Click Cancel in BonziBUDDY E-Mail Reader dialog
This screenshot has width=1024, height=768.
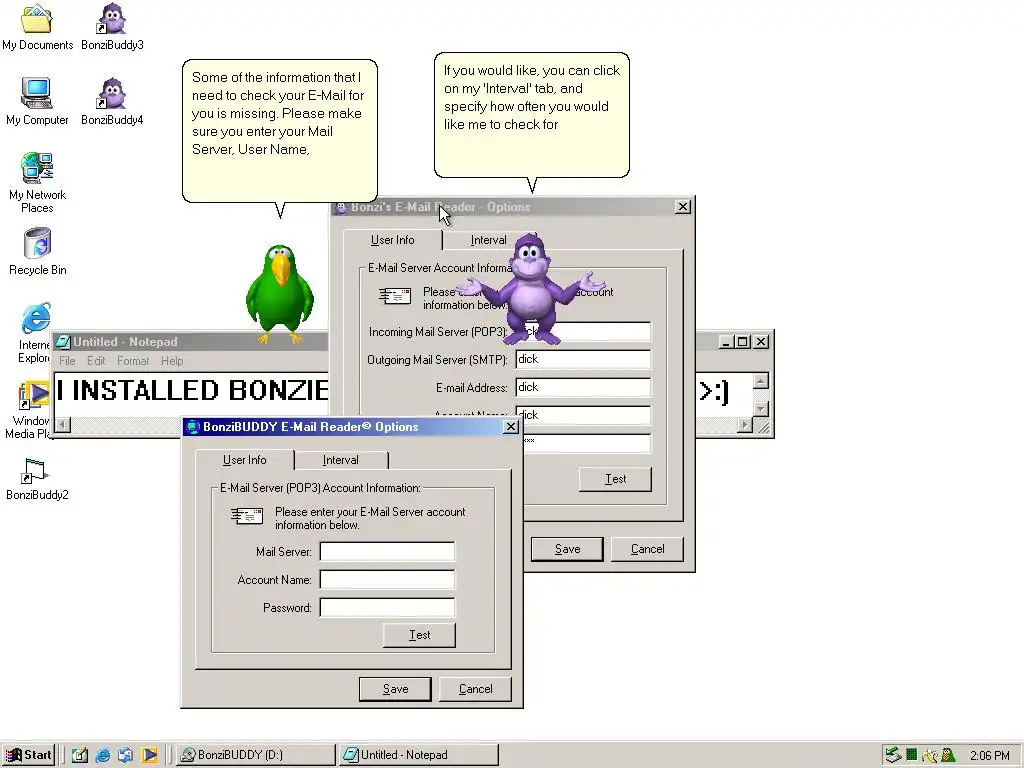[475, 689]
